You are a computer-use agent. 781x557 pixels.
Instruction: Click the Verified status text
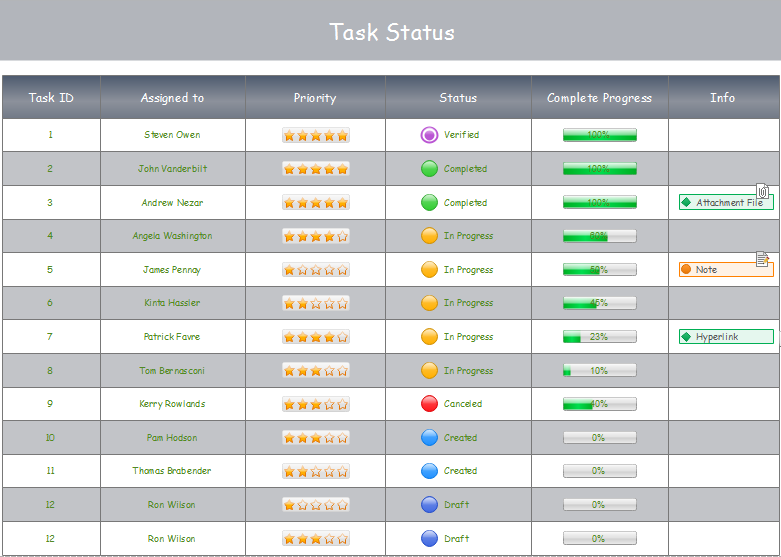pyautogui.click(x=462, y=135)
